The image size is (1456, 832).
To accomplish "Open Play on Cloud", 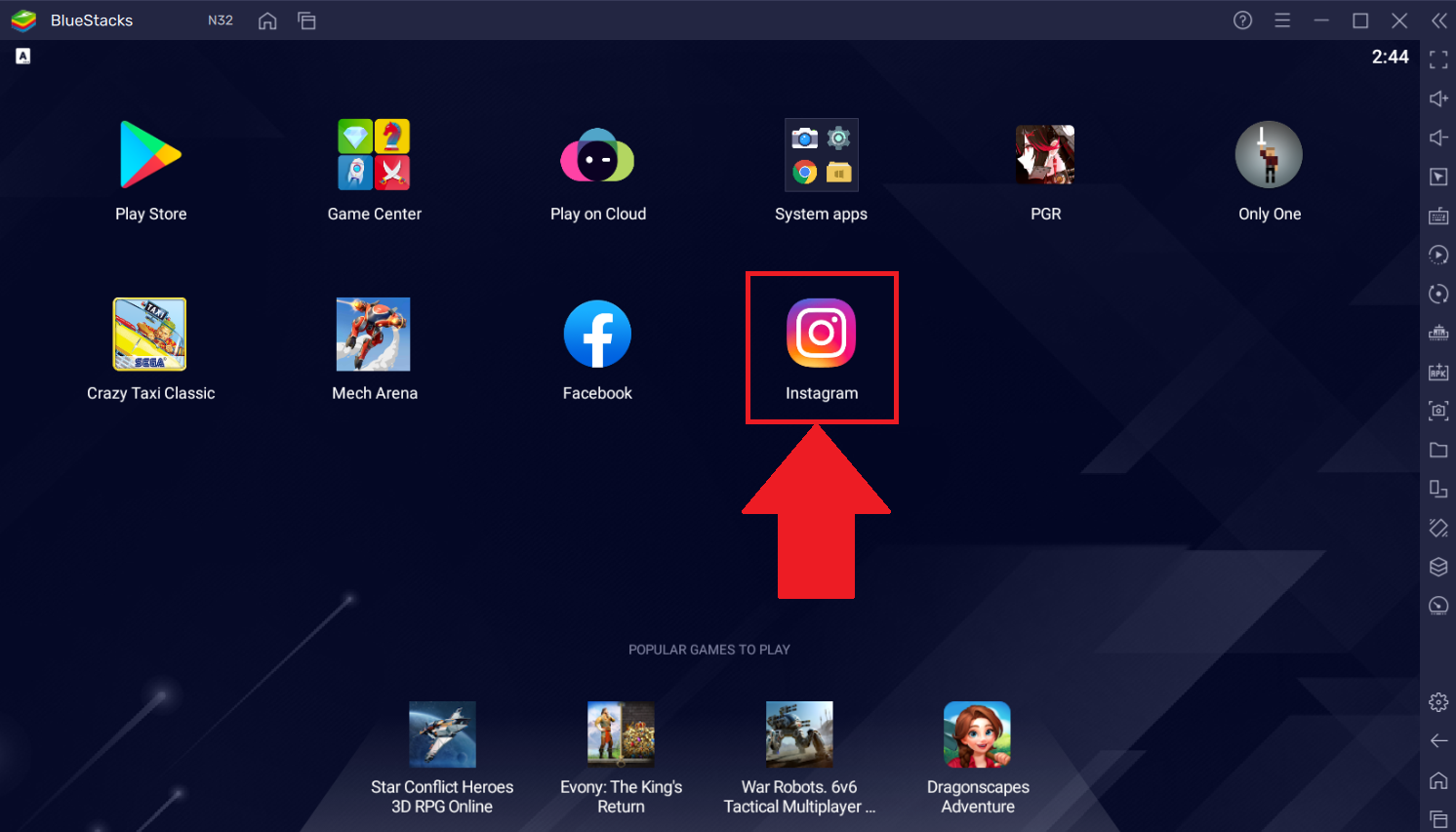I will pos(597,155).
